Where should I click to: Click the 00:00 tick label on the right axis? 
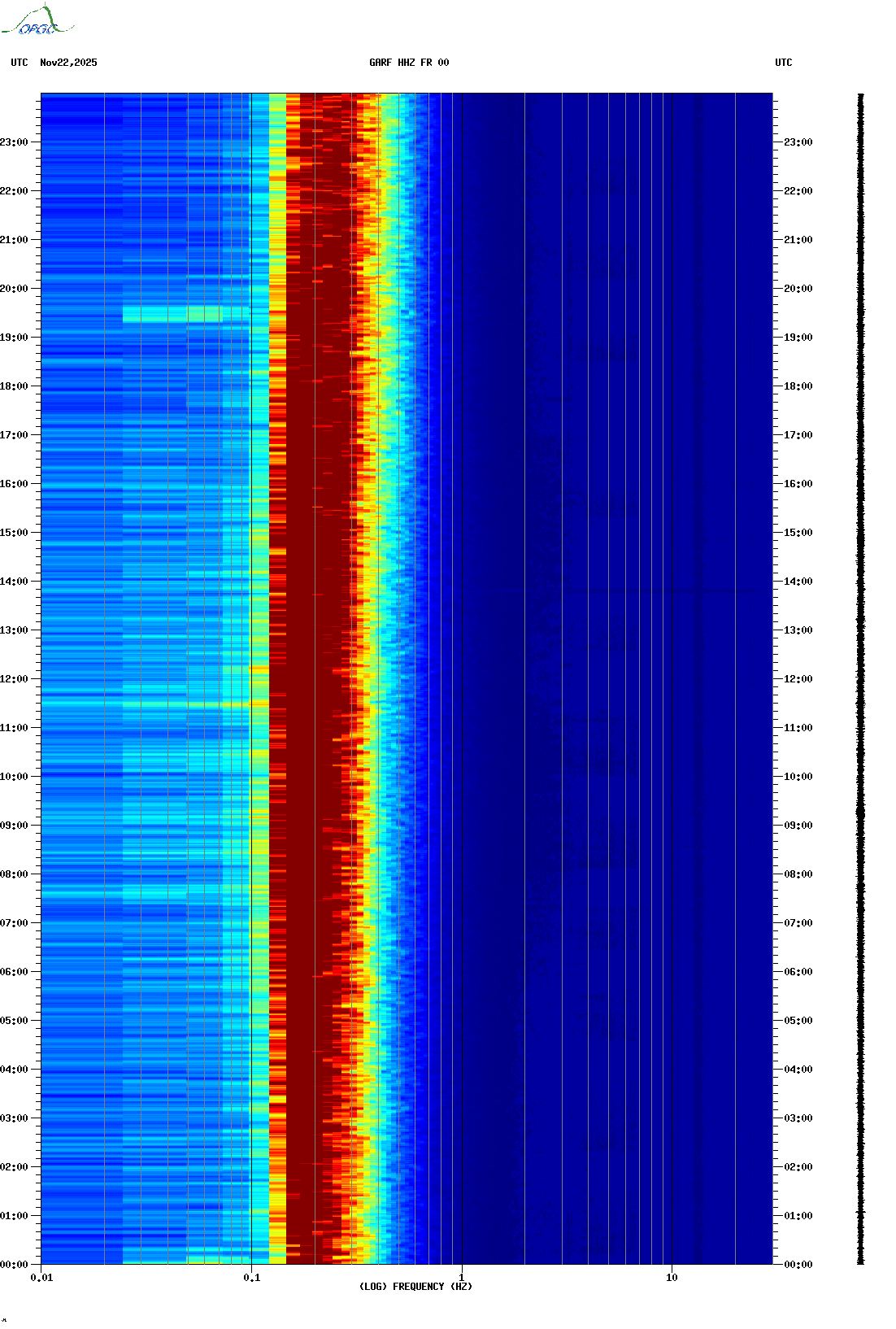pyautogui.click(x=798, y=1265)
